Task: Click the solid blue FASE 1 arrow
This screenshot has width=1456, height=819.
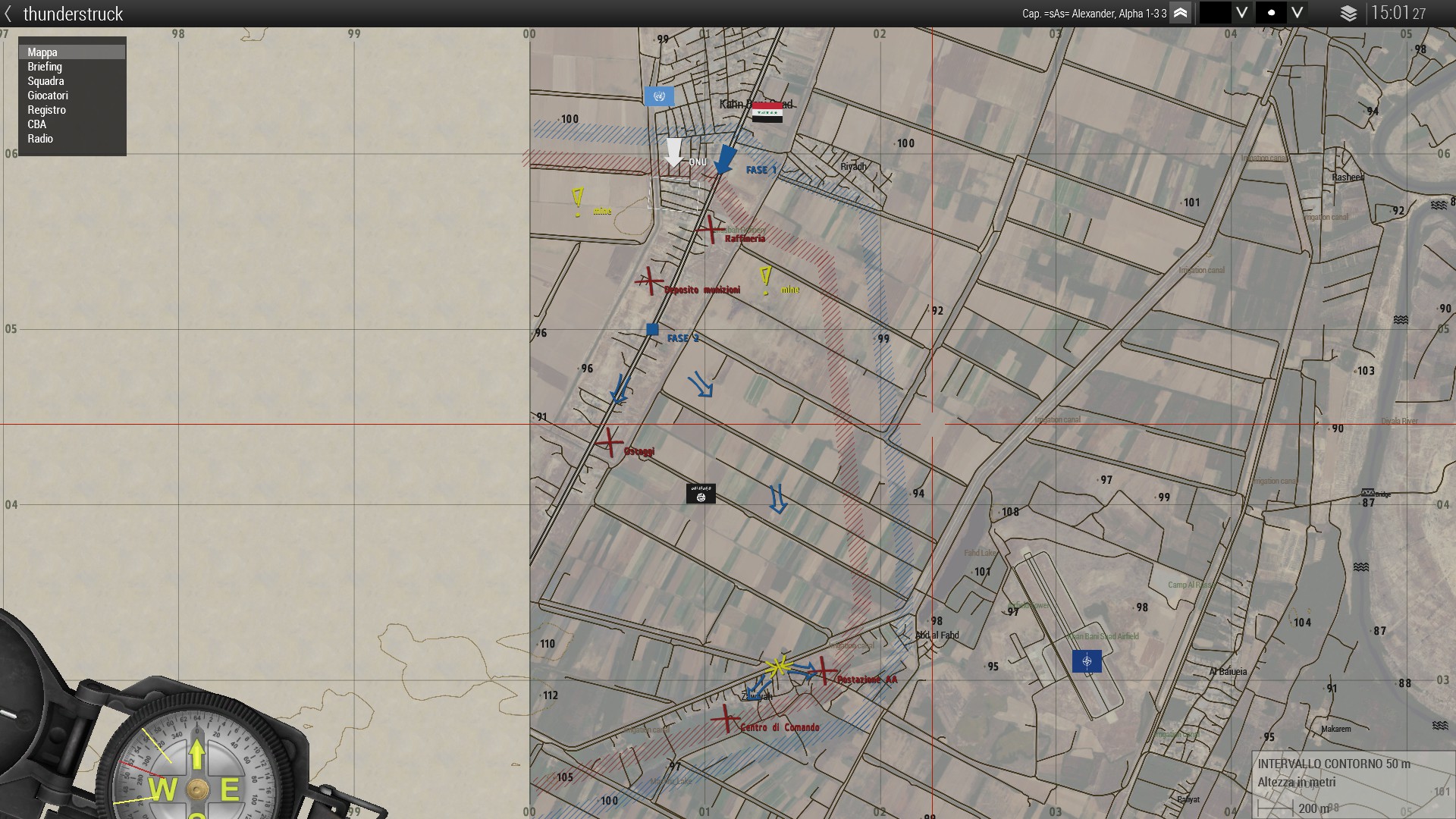Action: 725,160
